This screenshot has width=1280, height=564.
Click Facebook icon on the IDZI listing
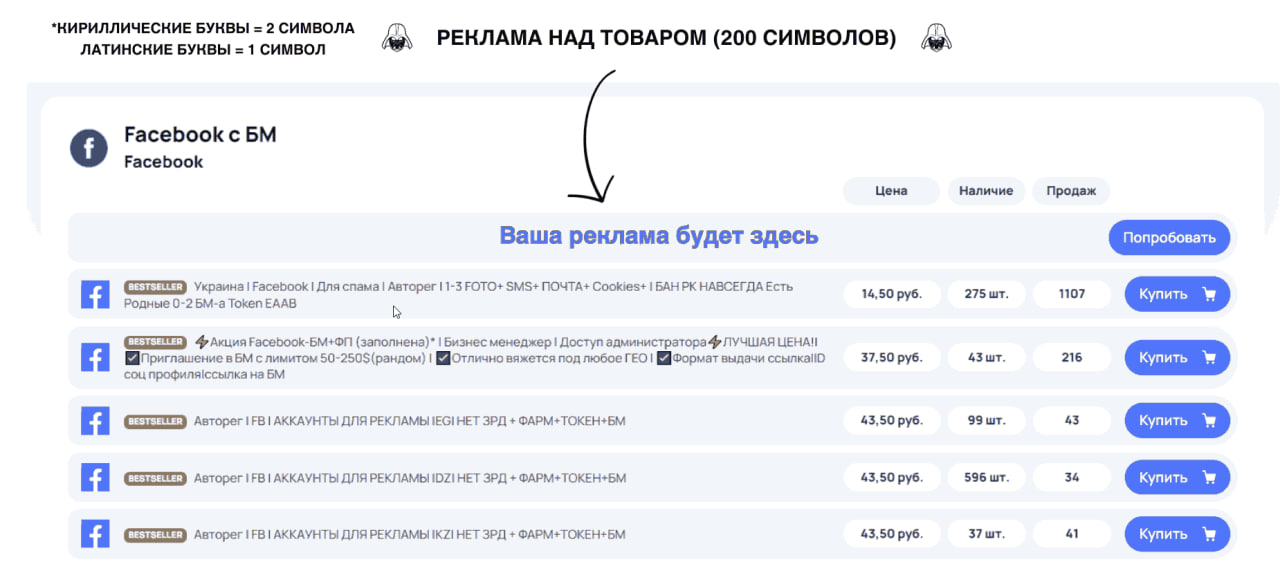95,478
